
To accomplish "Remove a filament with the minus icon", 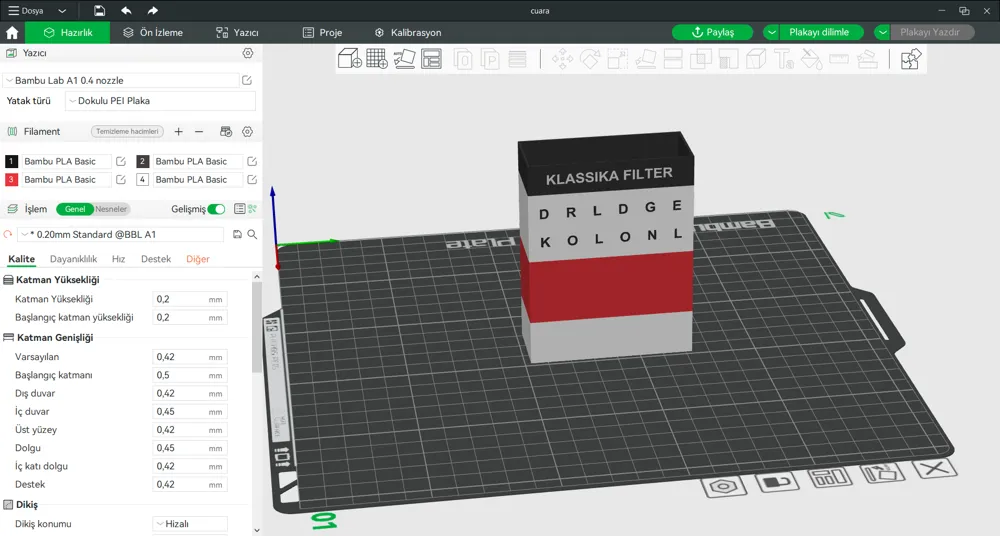I will point(199,131).
